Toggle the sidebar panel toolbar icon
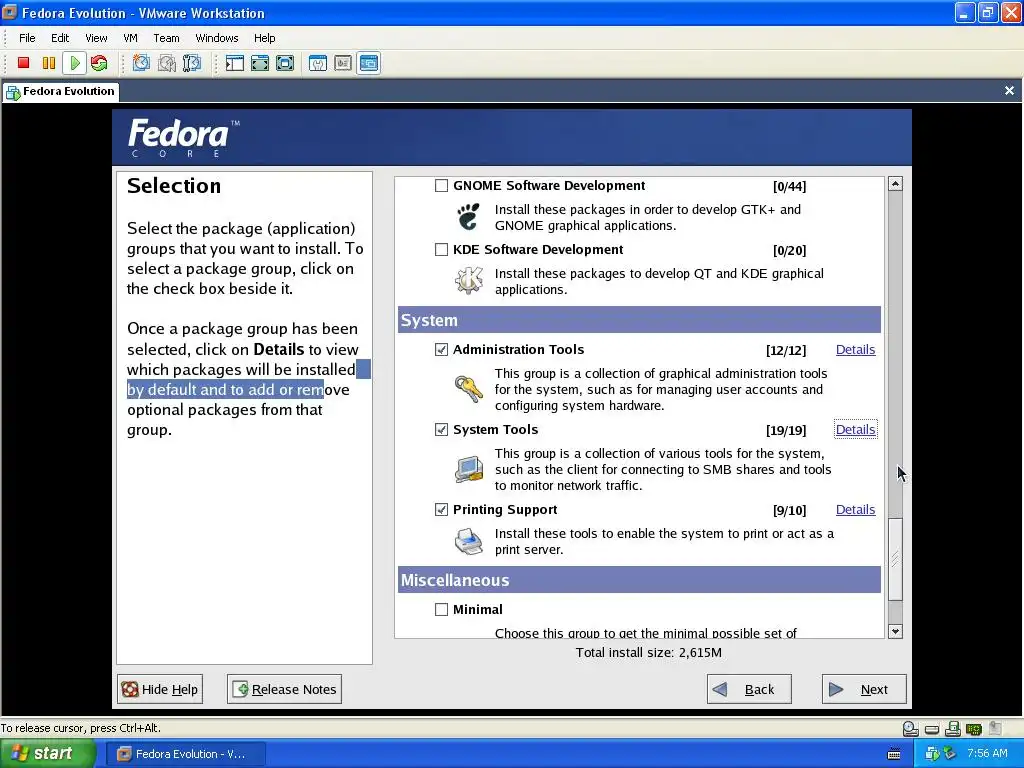1024x768 pixels. tap(234, 63)
